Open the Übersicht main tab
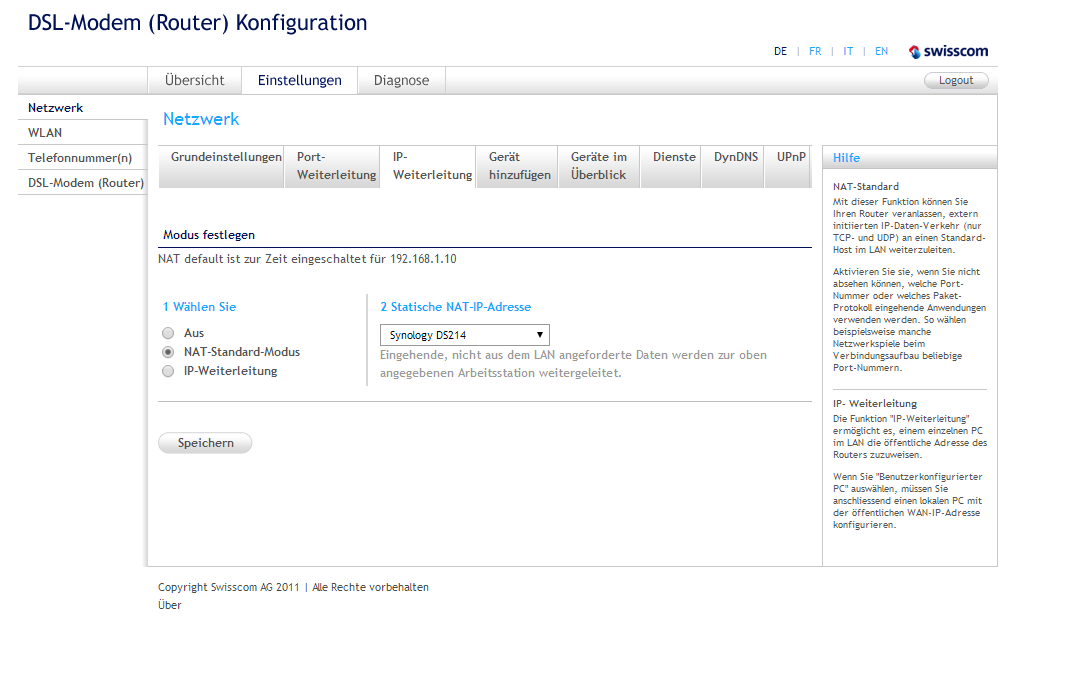 coord(195,80)
